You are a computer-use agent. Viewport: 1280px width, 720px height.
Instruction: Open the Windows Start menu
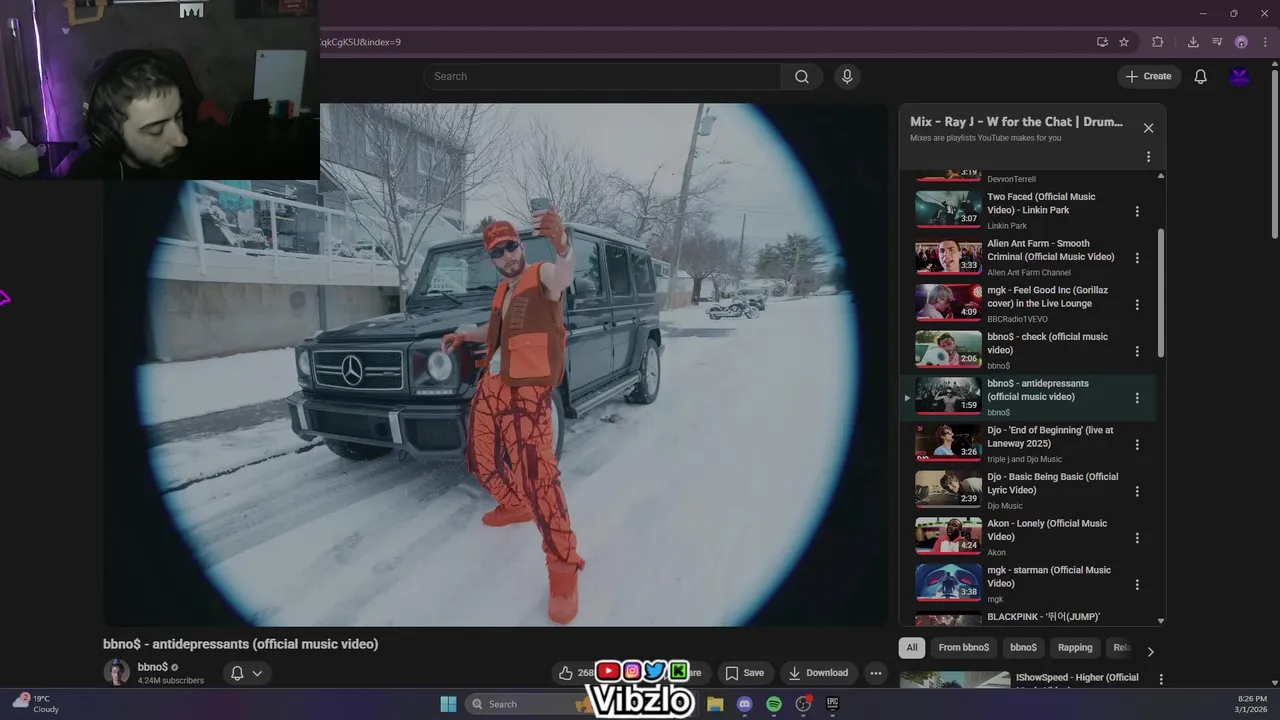[448, 704]
